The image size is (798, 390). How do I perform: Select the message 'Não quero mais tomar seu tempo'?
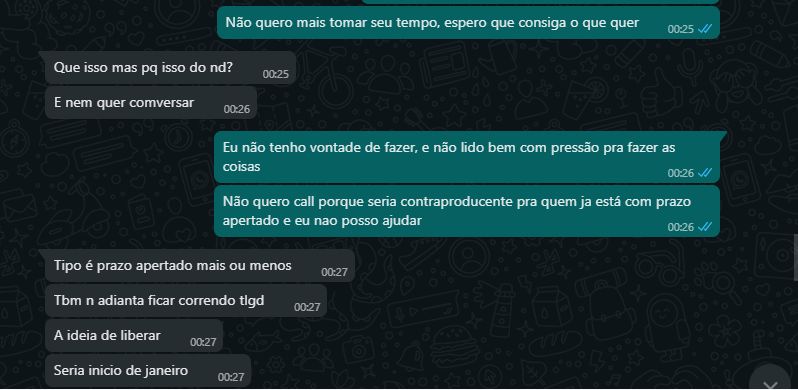tap(468, 22)
